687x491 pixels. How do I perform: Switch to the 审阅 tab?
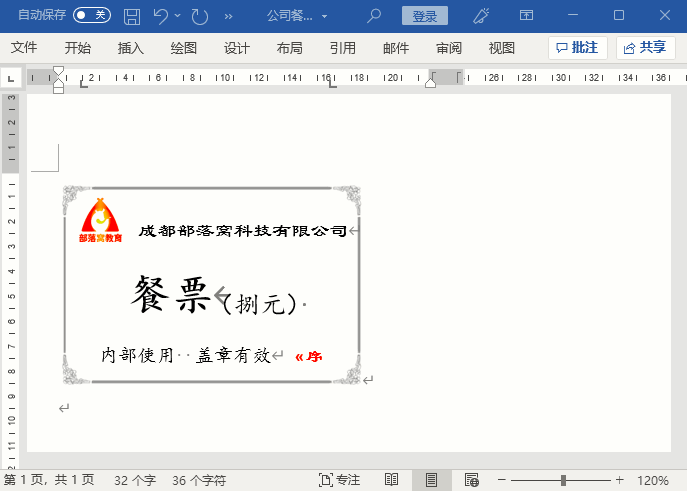(449, 47)
